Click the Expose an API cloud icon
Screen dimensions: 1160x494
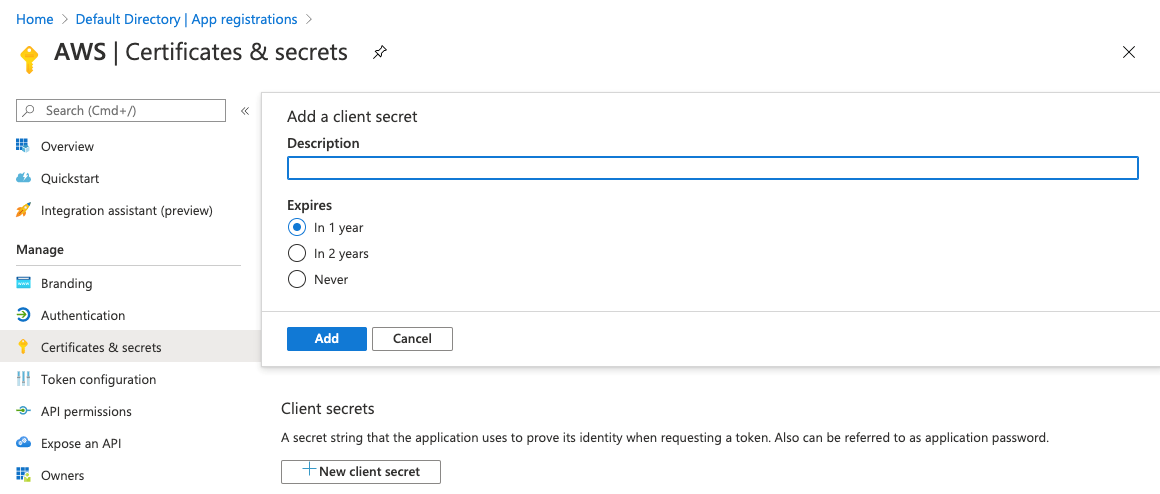[x=23, y=443]
